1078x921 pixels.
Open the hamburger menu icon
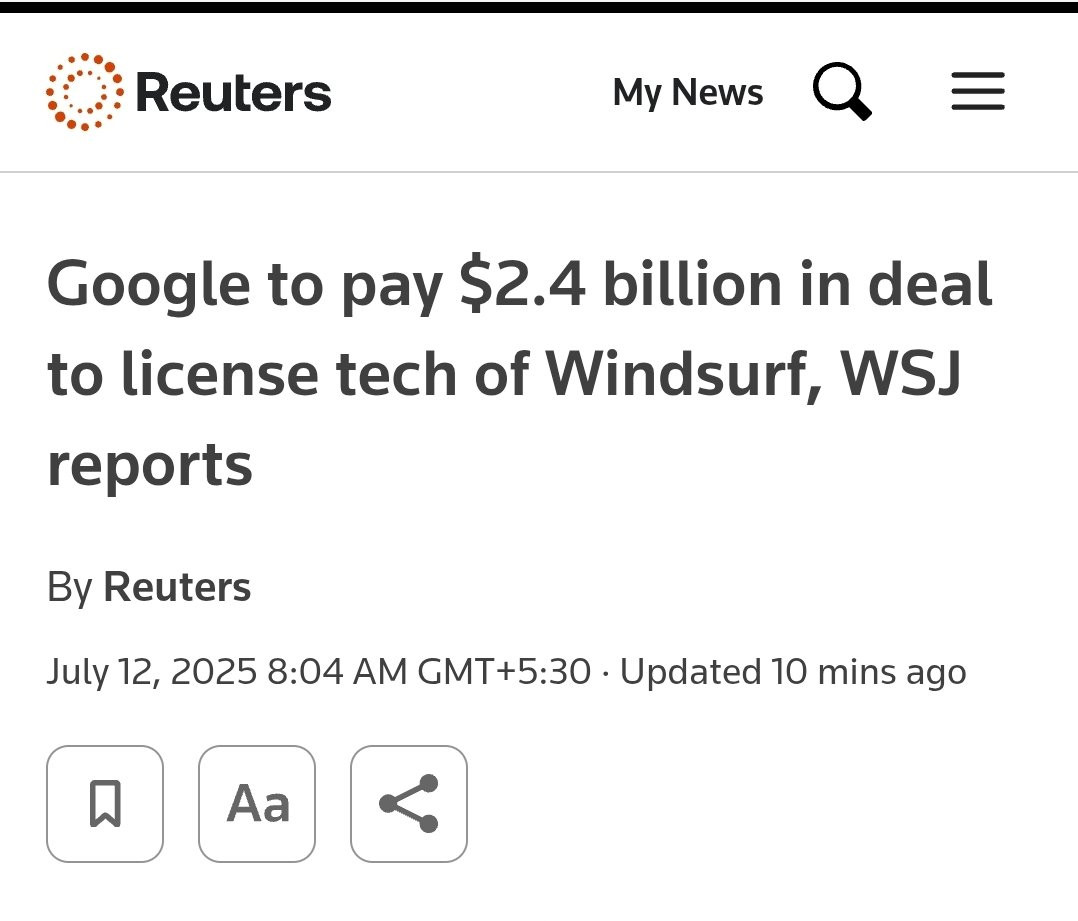(x=977, y=92)
